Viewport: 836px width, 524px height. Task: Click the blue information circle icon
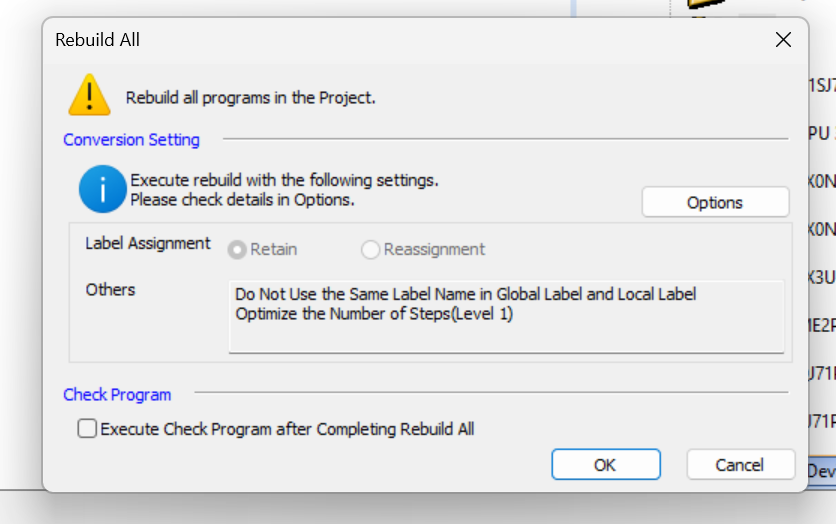(x=102, y=189)
